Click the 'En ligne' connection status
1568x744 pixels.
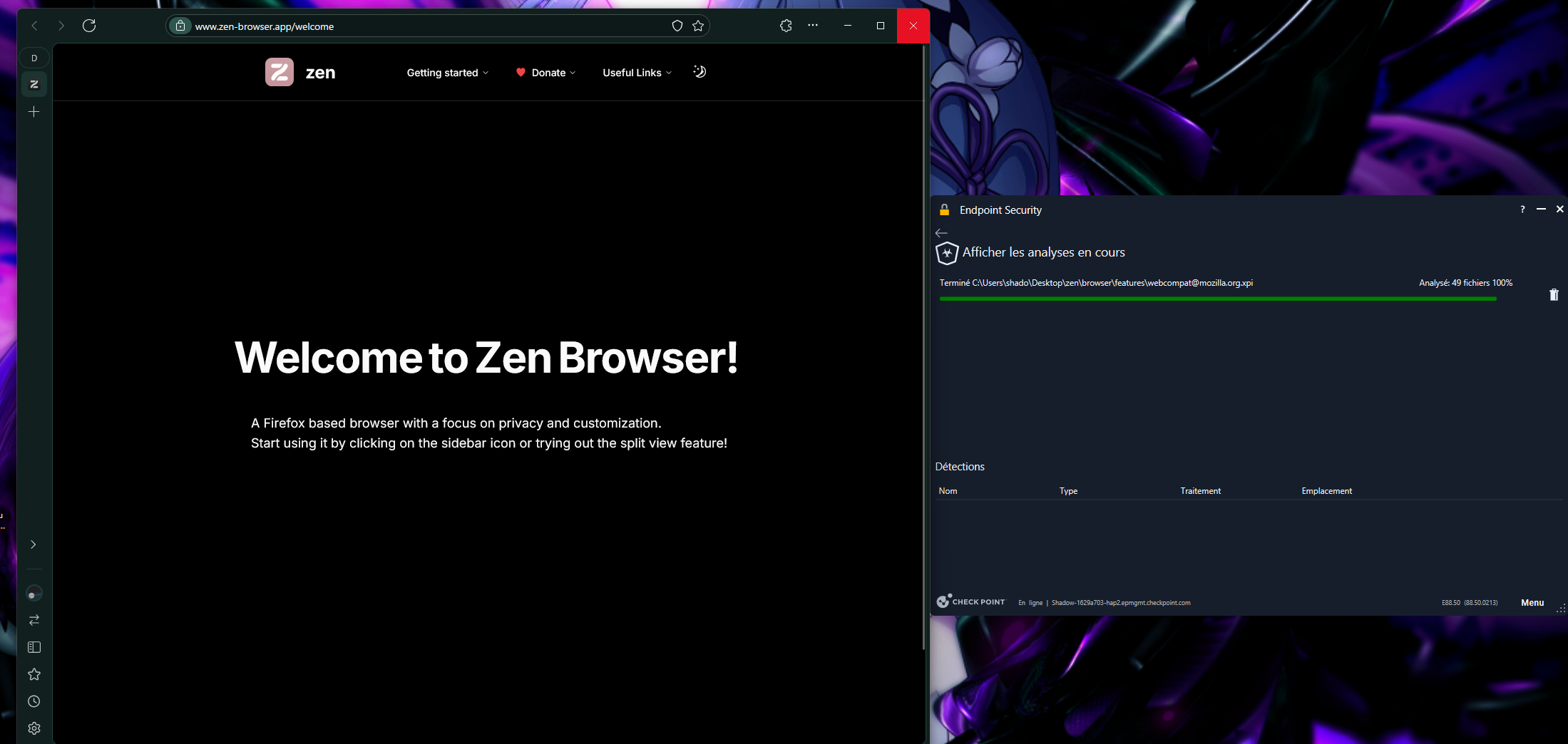click(1030, 603)
